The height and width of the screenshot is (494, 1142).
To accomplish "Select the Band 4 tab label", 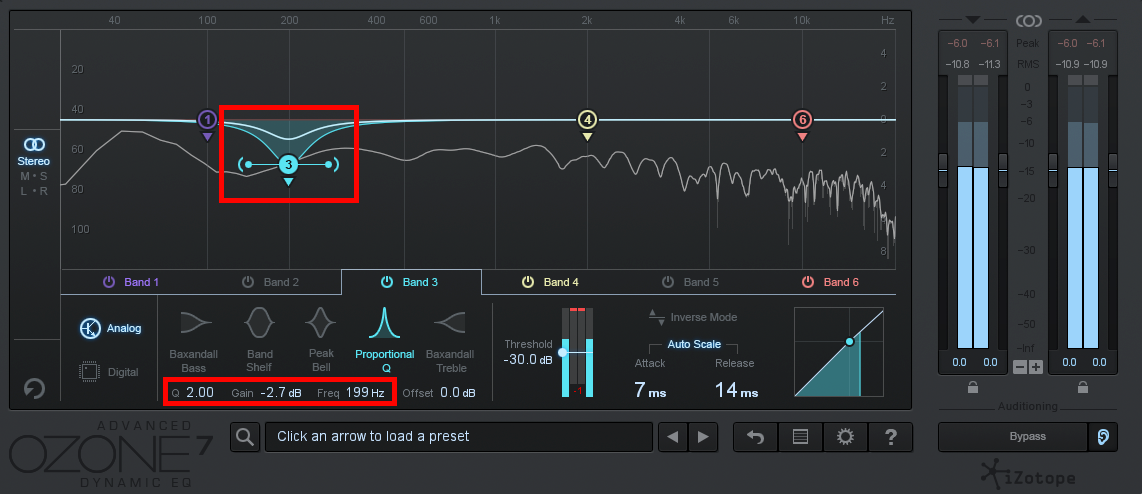I will pyautogui.click(x=561, y=282).
